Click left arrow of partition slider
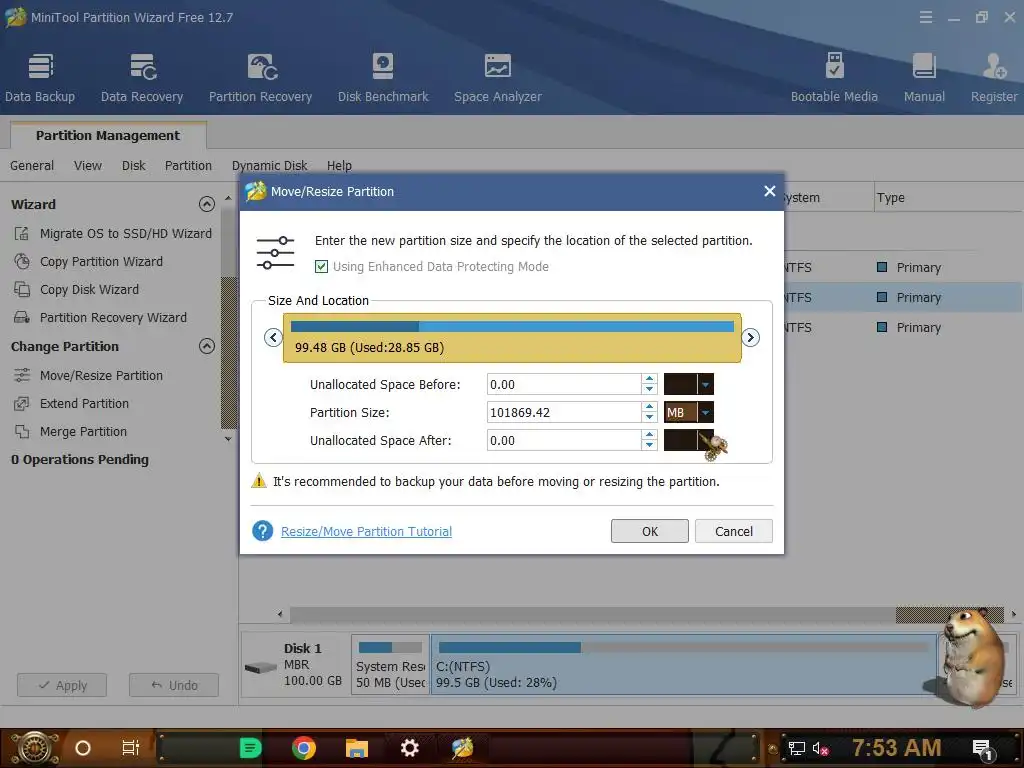This screenshot has width=1024, height=768. pos(273,338)
